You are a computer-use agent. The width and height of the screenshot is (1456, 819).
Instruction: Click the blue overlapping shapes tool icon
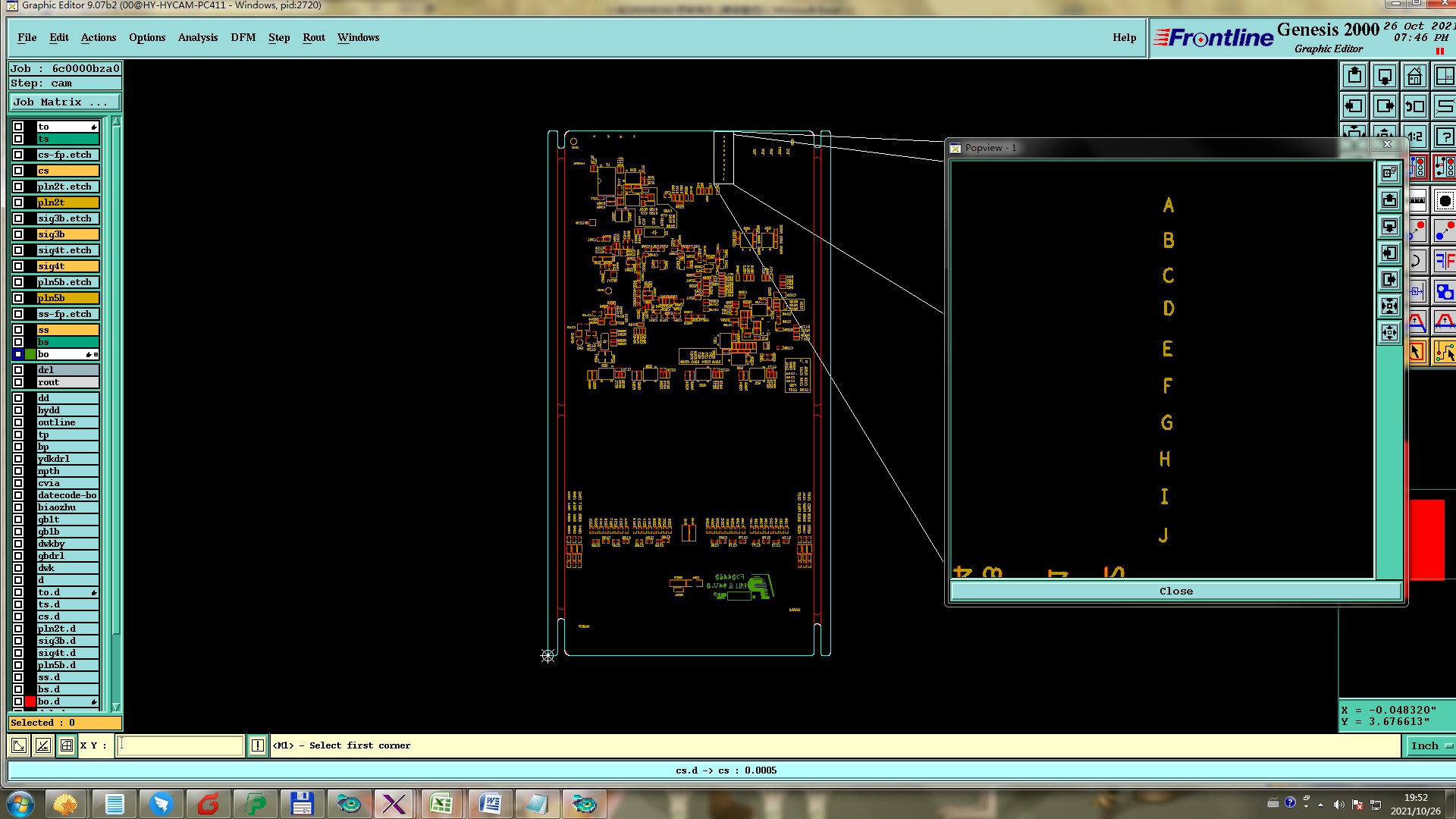pyautogui.click(x=1445, y=292)
